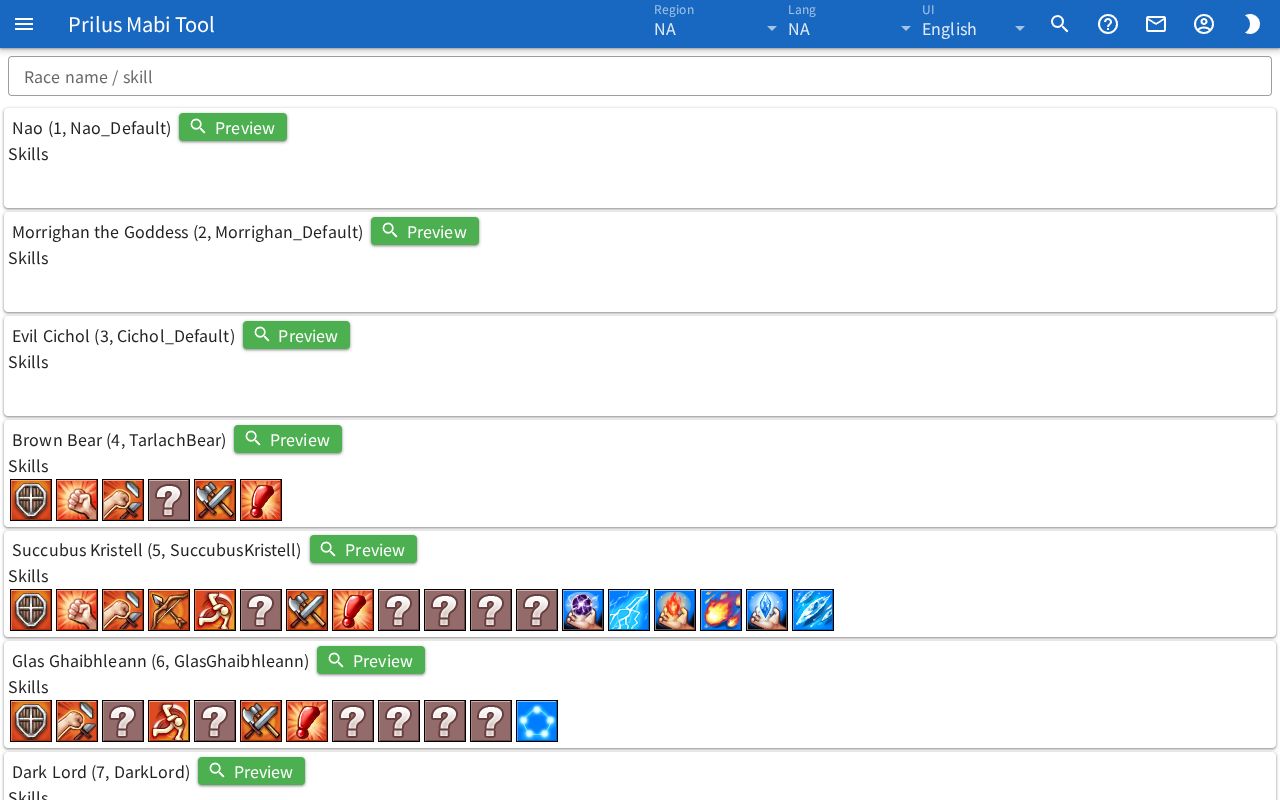The image size is (1280, 800).
Task: Preview Evil Cichol
Action: pyautogui.click(x=296, y=335)
